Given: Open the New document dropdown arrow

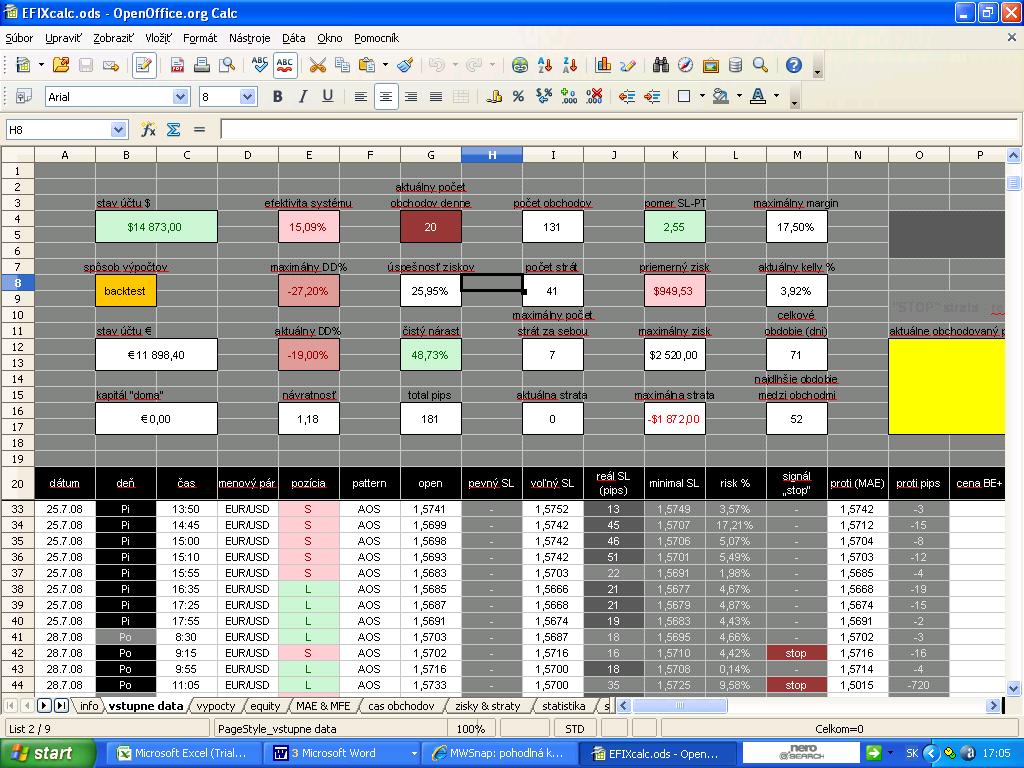Looking at the screenshot, I should (41, 65).
